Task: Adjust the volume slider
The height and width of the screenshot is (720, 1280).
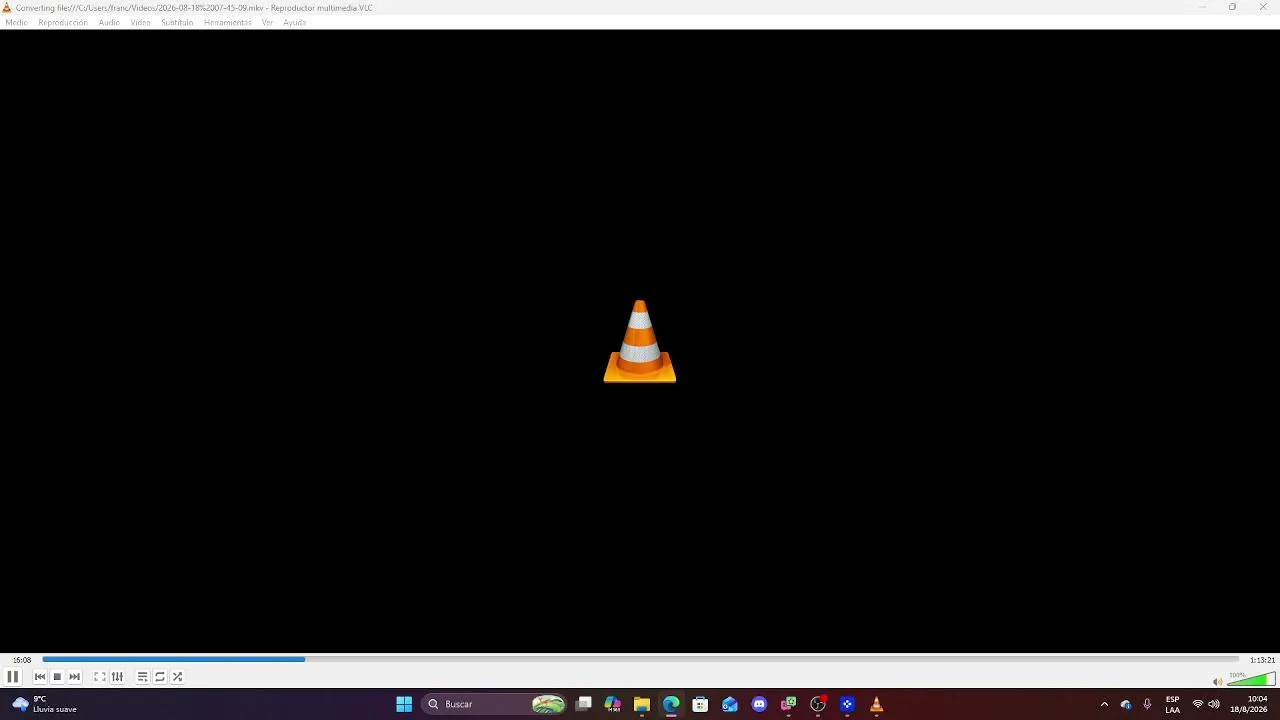Action: [x=1251, y=680]
